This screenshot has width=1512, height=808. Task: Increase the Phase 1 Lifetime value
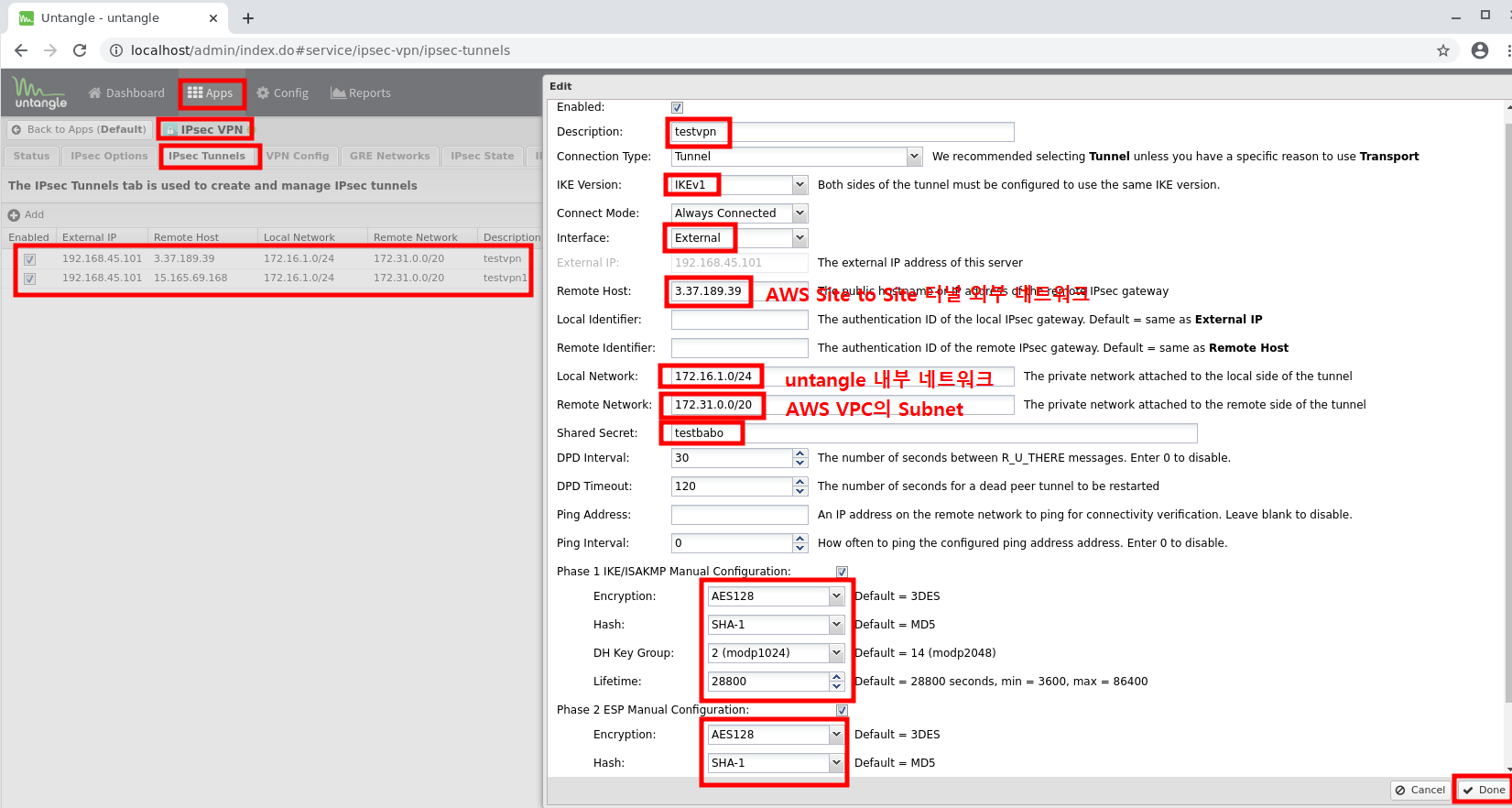(x=837, y=677)
